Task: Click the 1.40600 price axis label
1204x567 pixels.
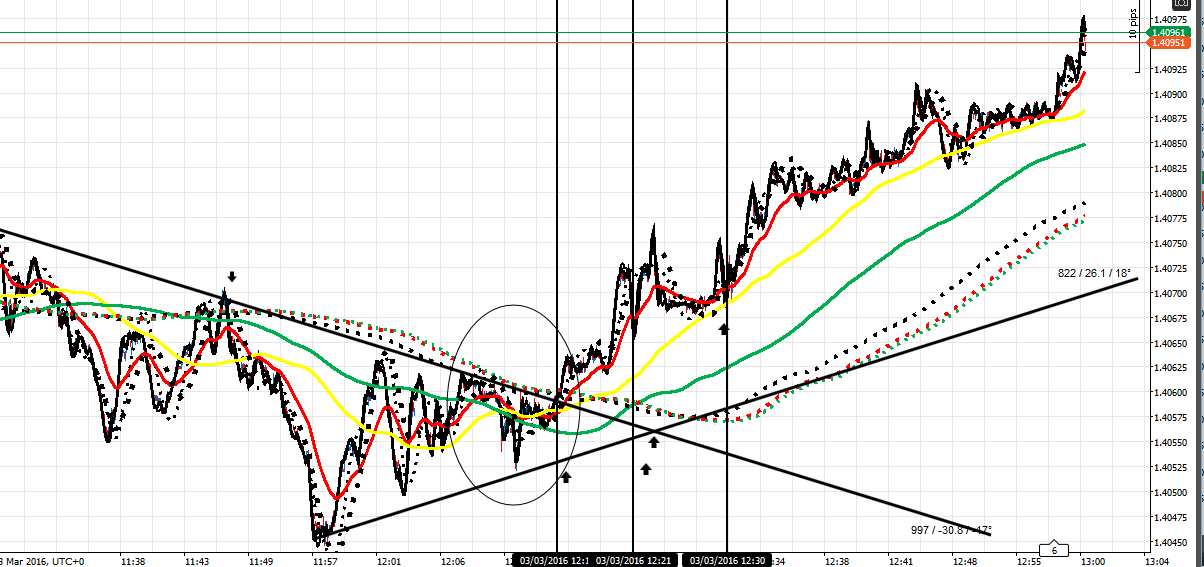Action: 1170,393
